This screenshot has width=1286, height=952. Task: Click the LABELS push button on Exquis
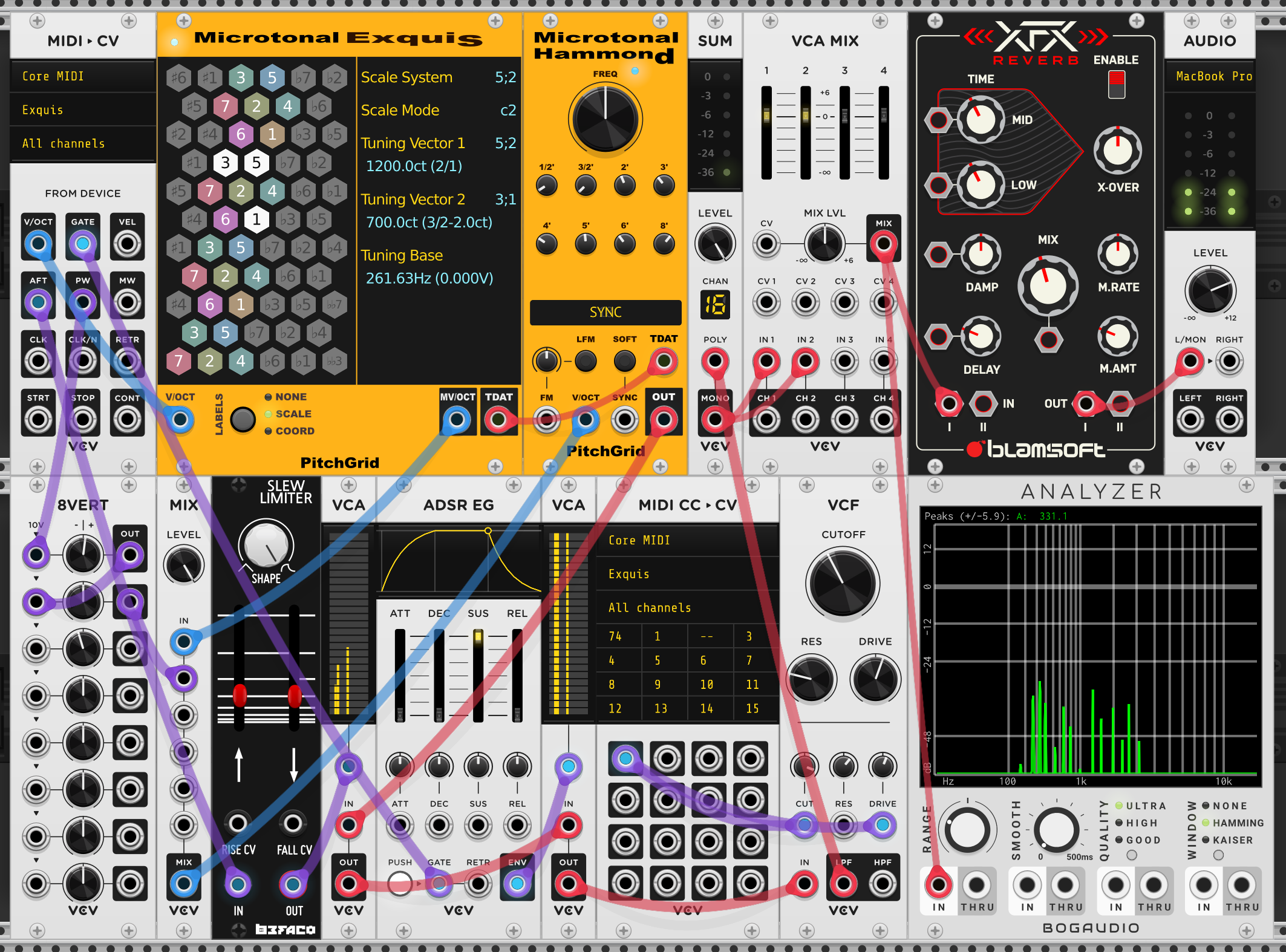pos(243,419)
